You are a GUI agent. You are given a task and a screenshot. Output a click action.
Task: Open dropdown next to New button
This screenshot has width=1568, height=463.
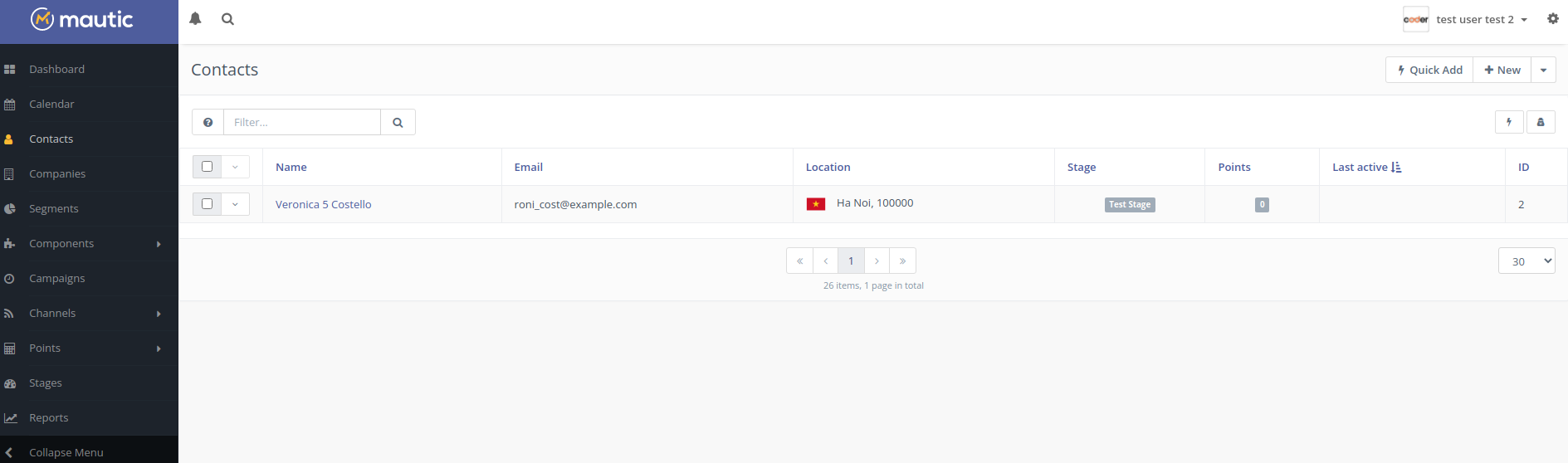(x=1543, y=70)
